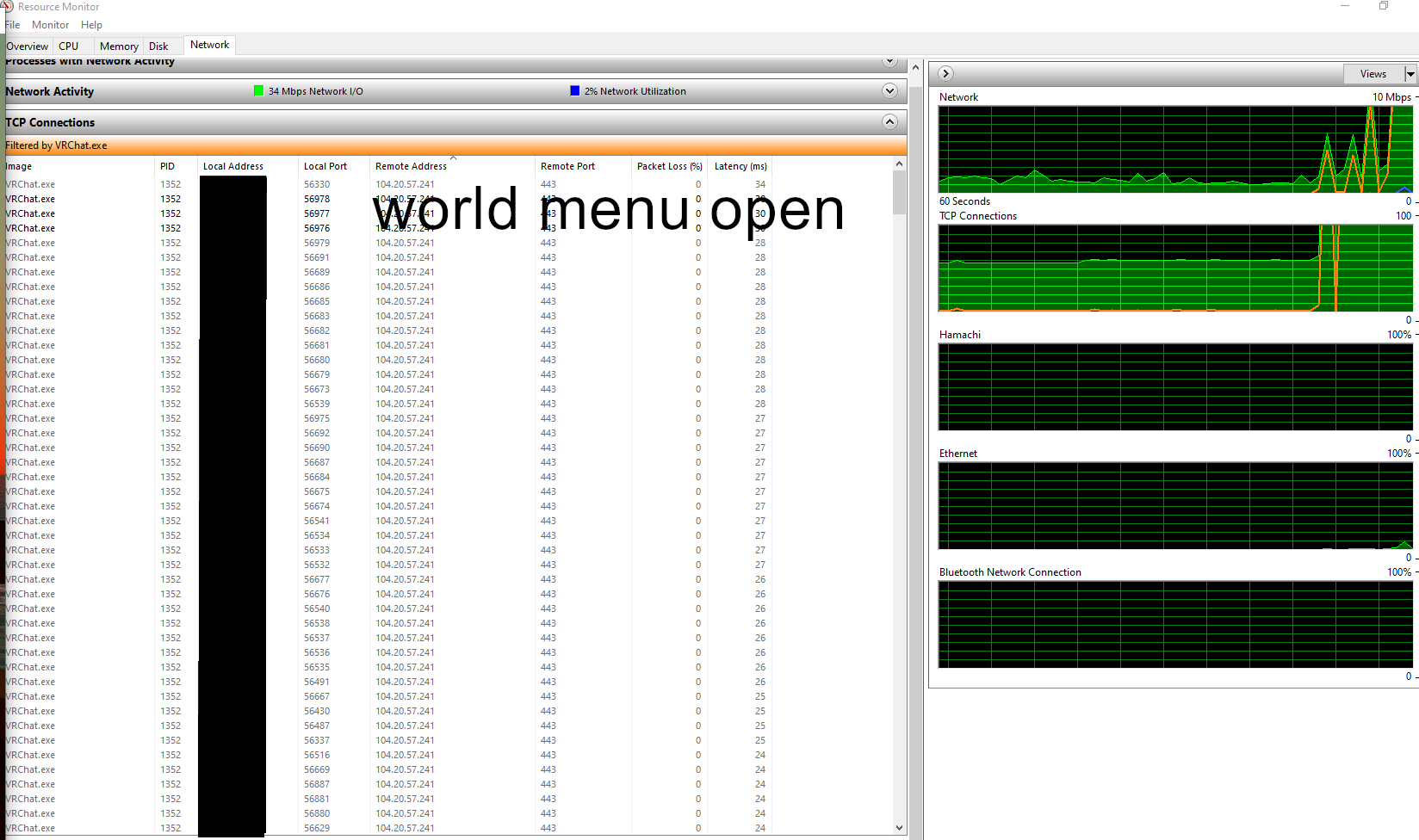Sort by Image column header
The height and width of the screenshot is (840, 1419).
(x=79, y=166)
